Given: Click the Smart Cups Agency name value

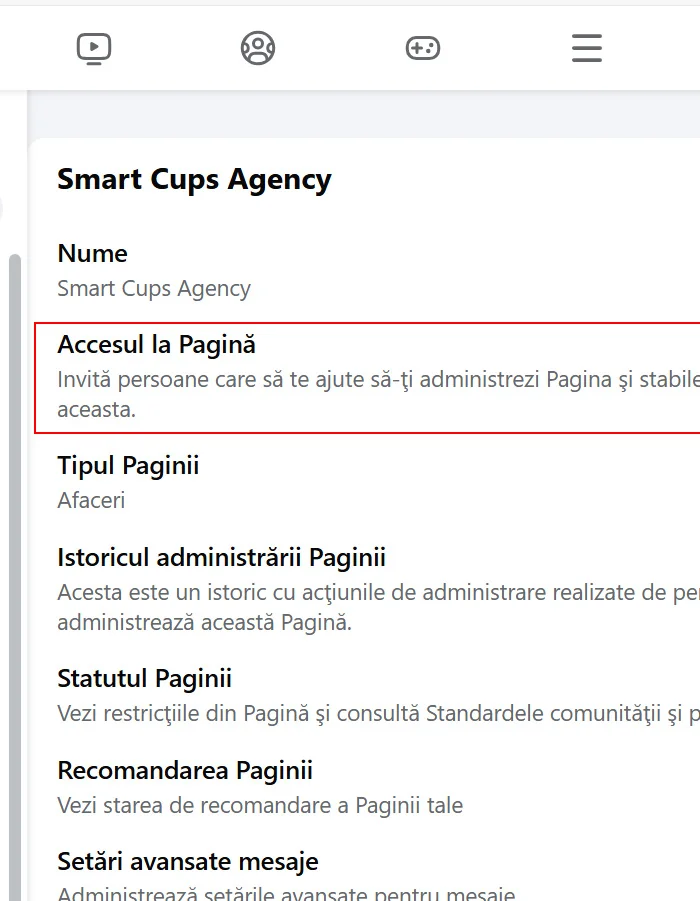Looking at the screenshot, I should (x=154, y=289).
